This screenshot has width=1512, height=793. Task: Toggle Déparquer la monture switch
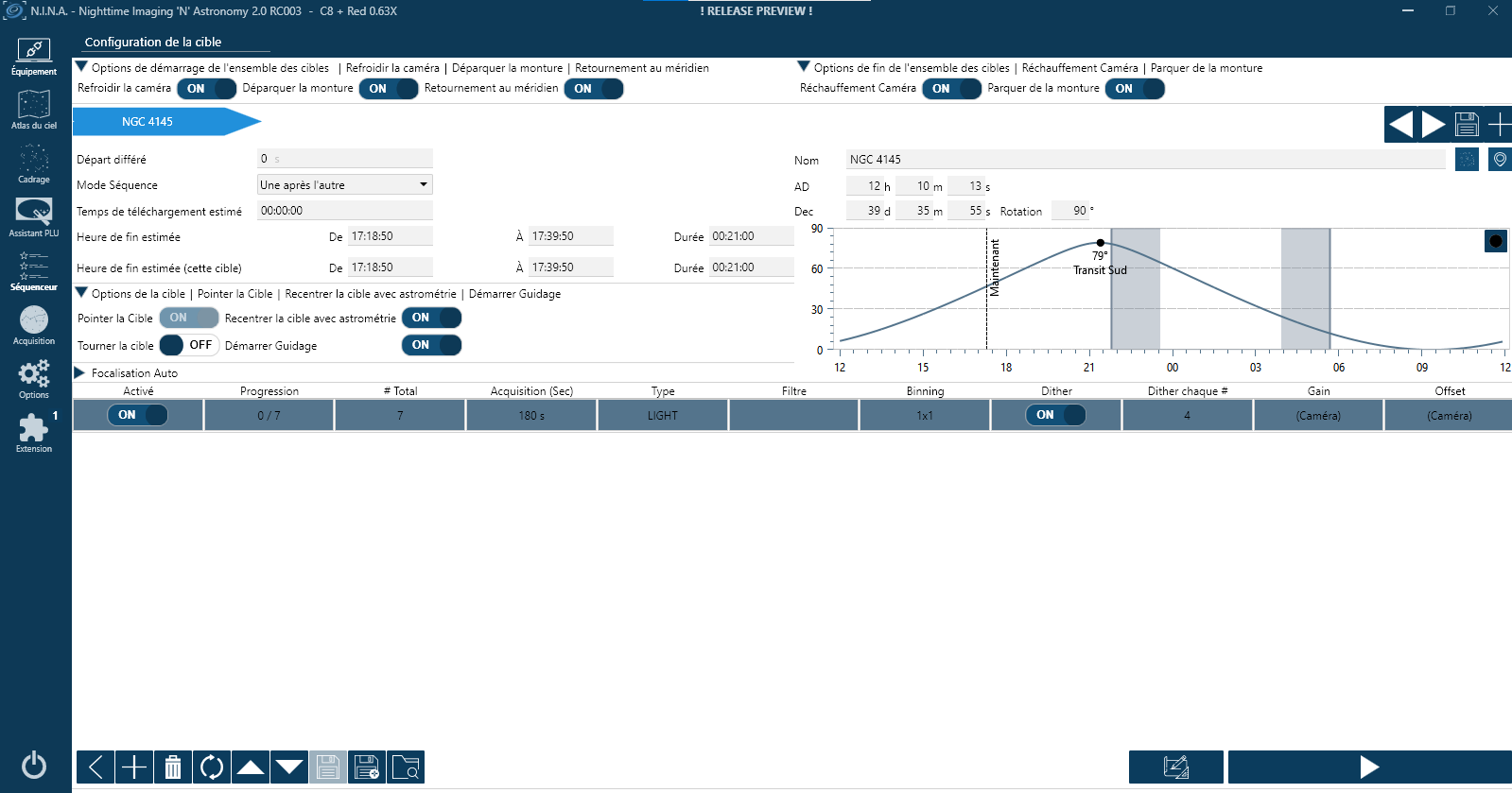(389, 89)
